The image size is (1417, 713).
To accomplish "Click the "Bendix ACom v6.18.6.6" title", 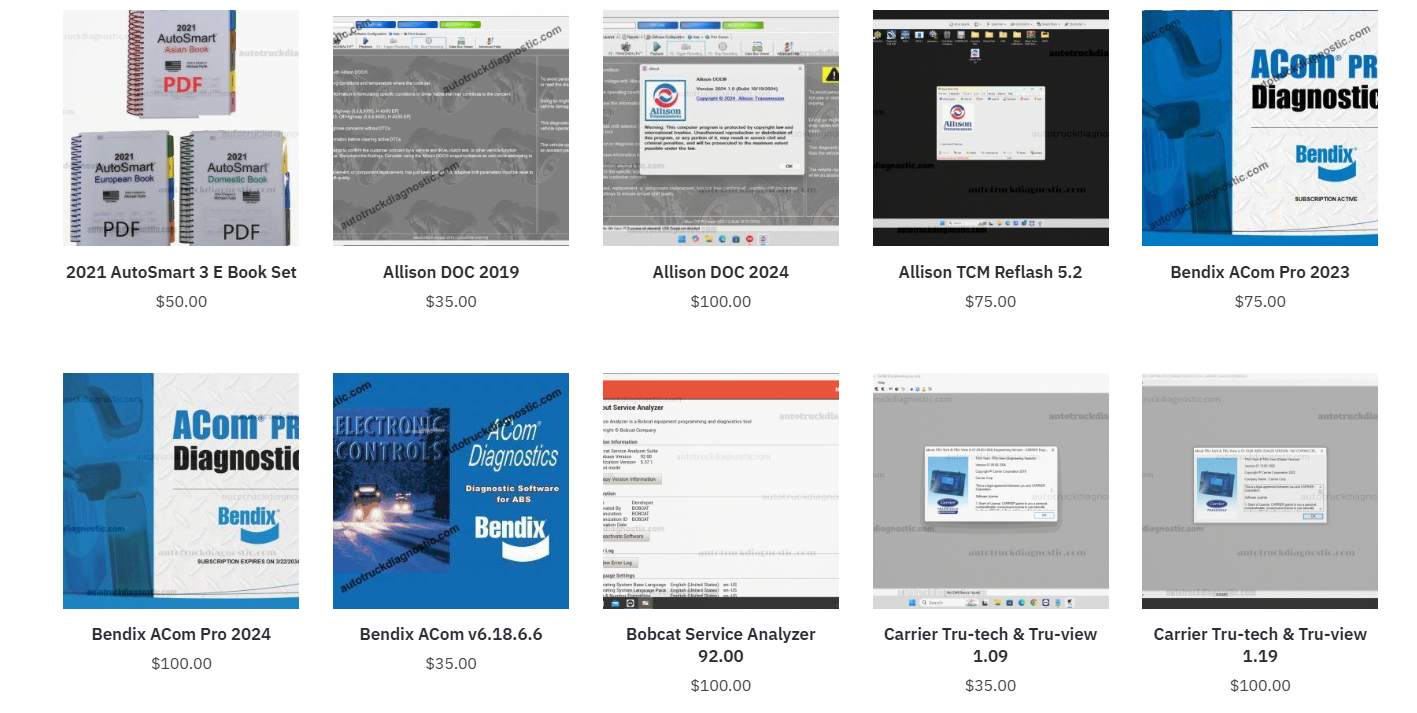I will click(451, 634).
